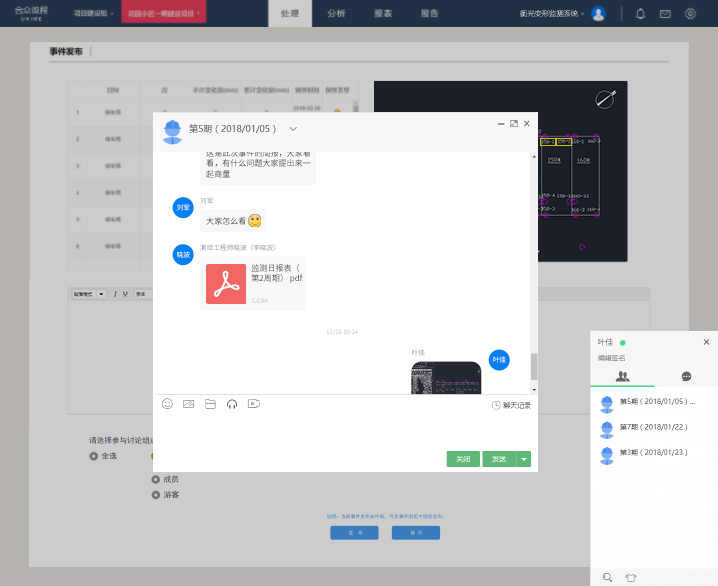718x586 pixels.
Task: Select the 成员 radio option
Action: (x=155, y=479)
